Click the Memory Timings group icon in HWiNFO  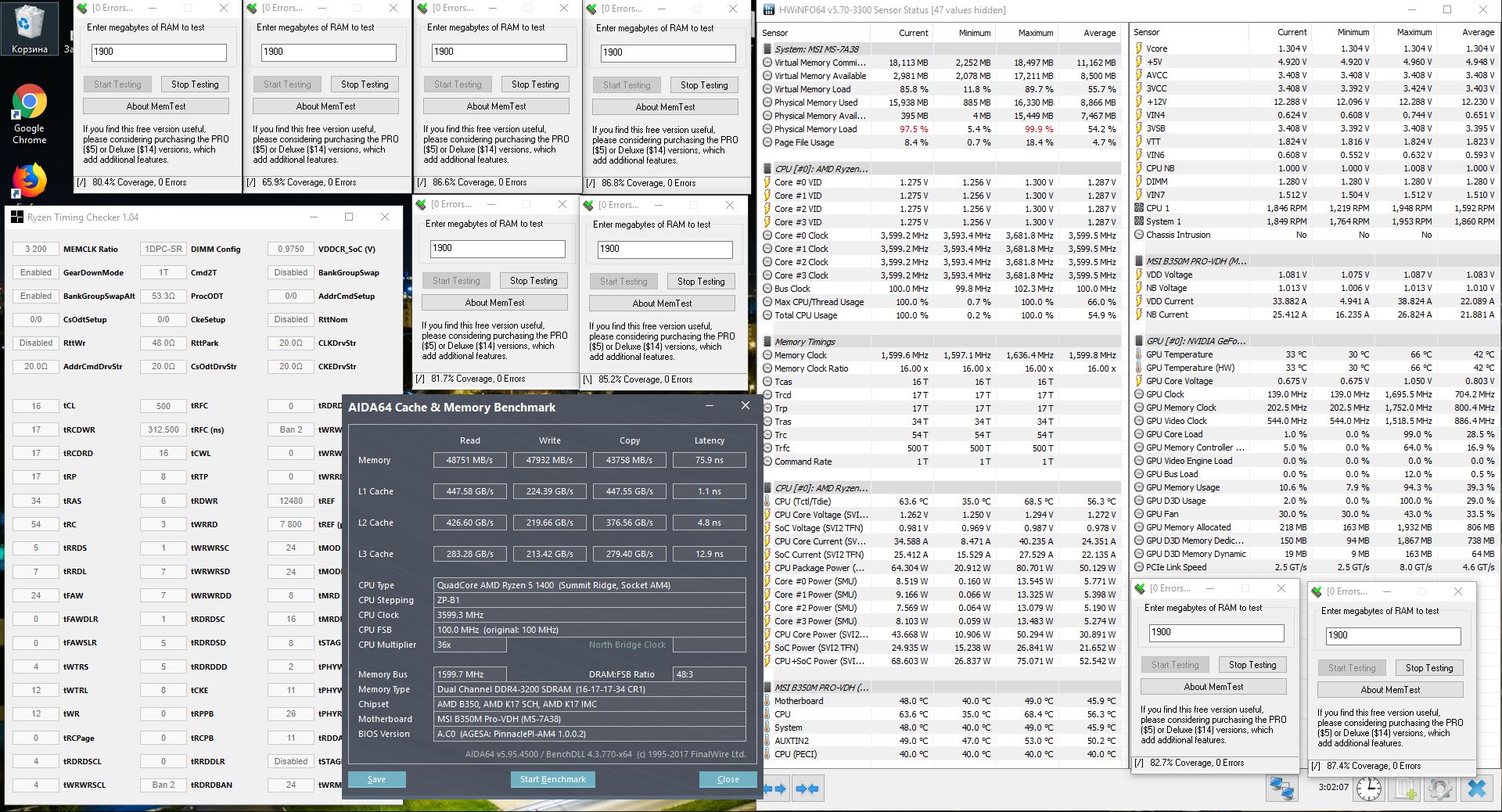pos(768,342)
